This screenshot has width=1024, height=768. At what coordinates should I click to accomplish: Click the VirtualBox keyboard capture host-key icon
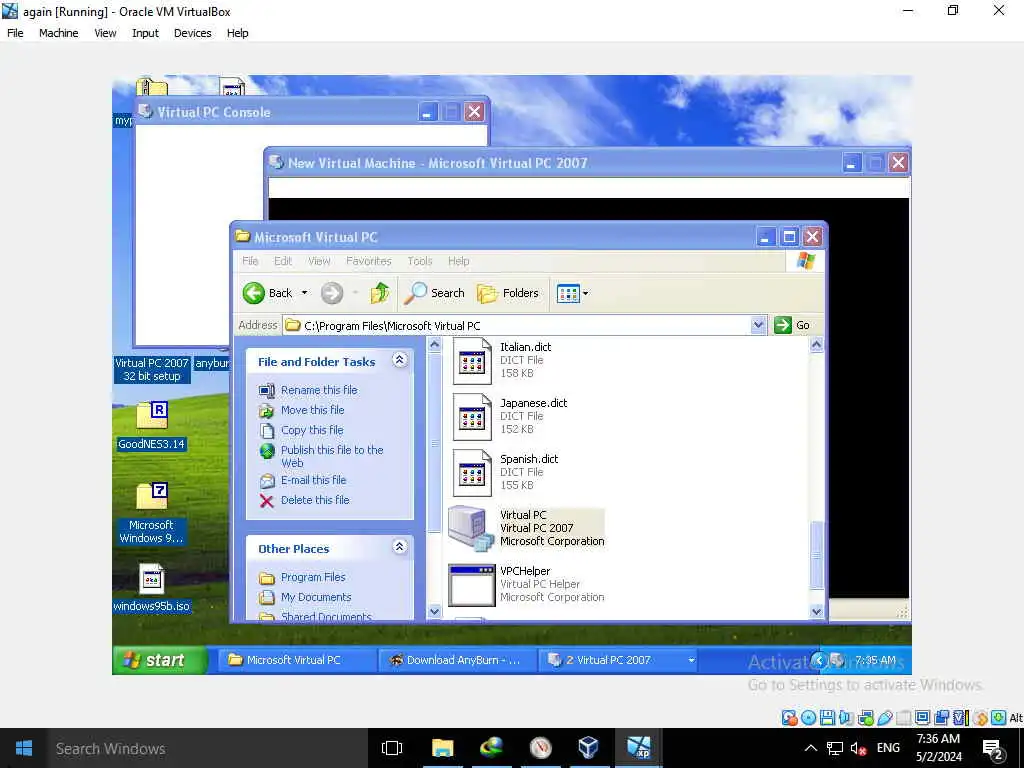(999, 718)
